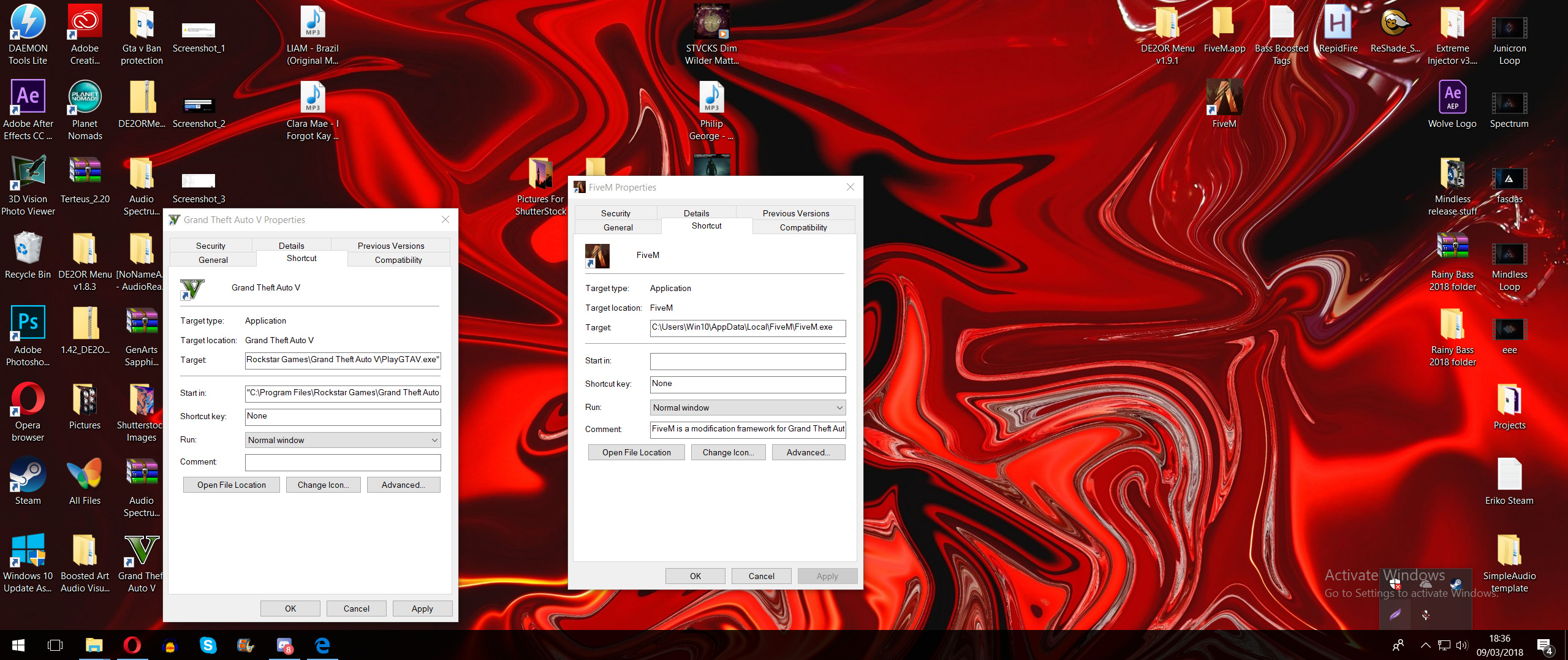Image resolution: width=1568 pixels, height=660 pixels.
Task: Select LIAM - Brazil MP3 file
Action: (x=312, y=34)
